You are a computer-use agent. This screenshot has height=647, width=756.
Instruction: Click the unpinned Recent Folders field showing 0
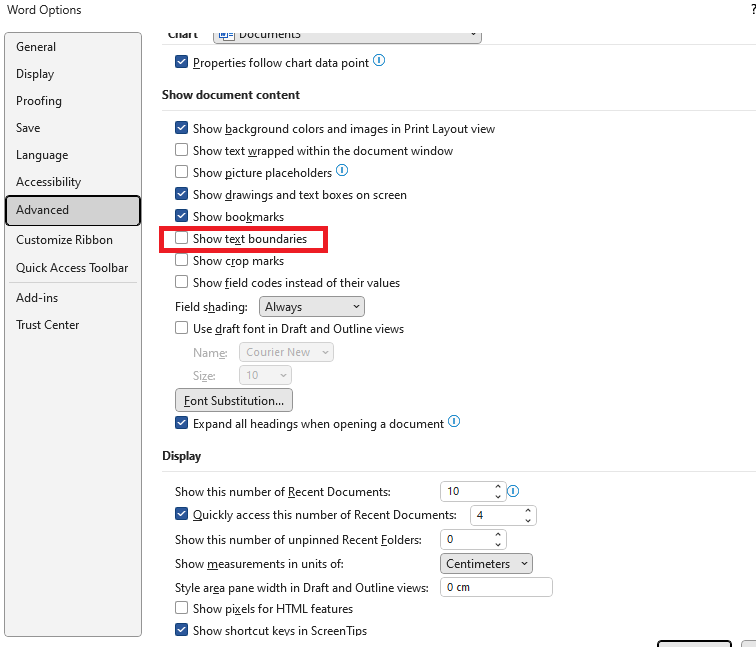(x=467, y=539)
